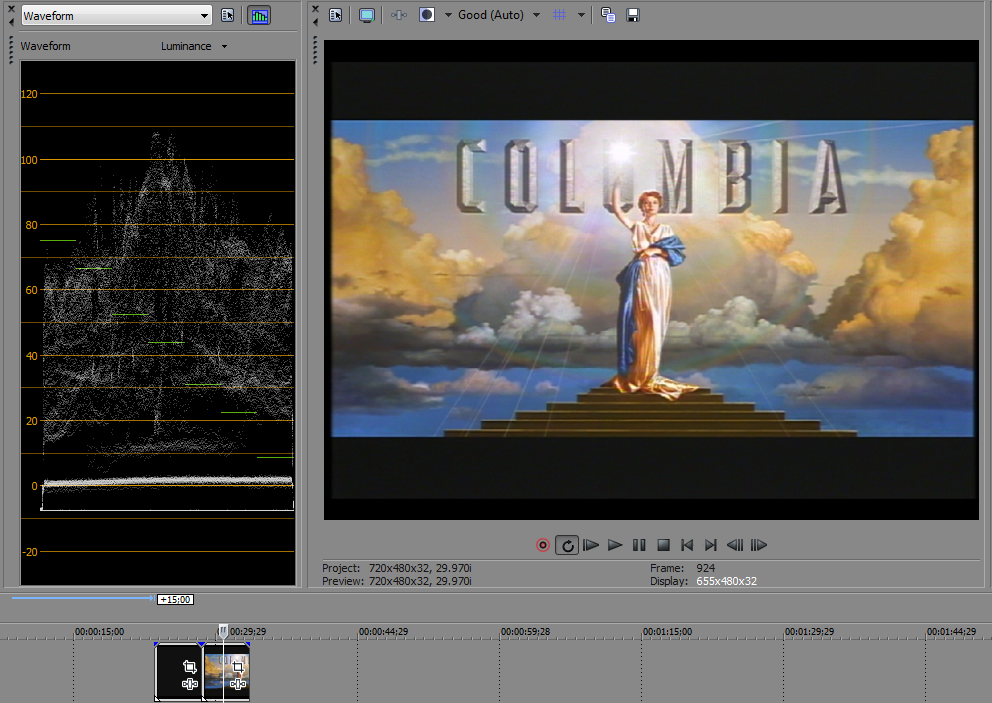Click the Frame value 924

pyautogui.click(x=705, y=568)
